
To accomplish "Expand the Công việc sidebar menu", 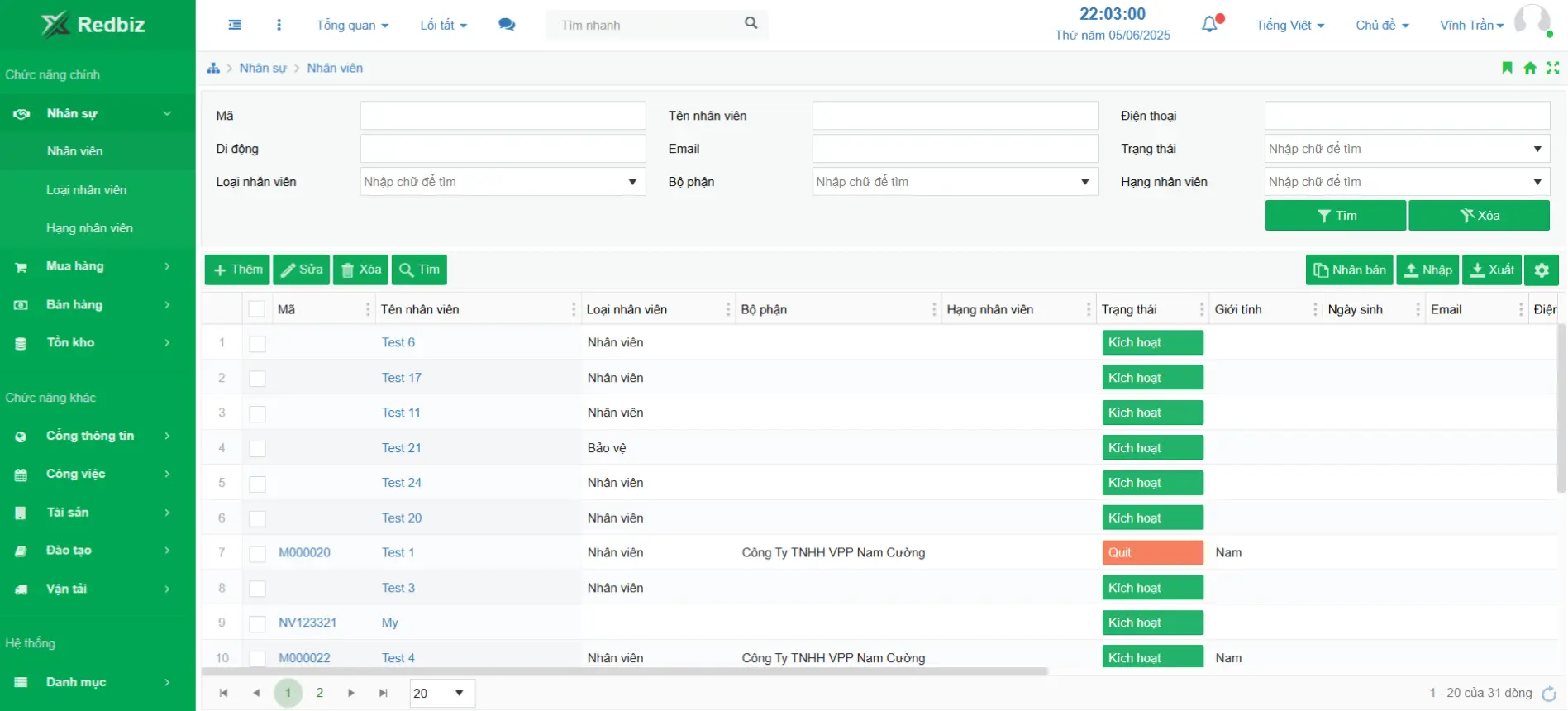I will click(x=98, y=474).
